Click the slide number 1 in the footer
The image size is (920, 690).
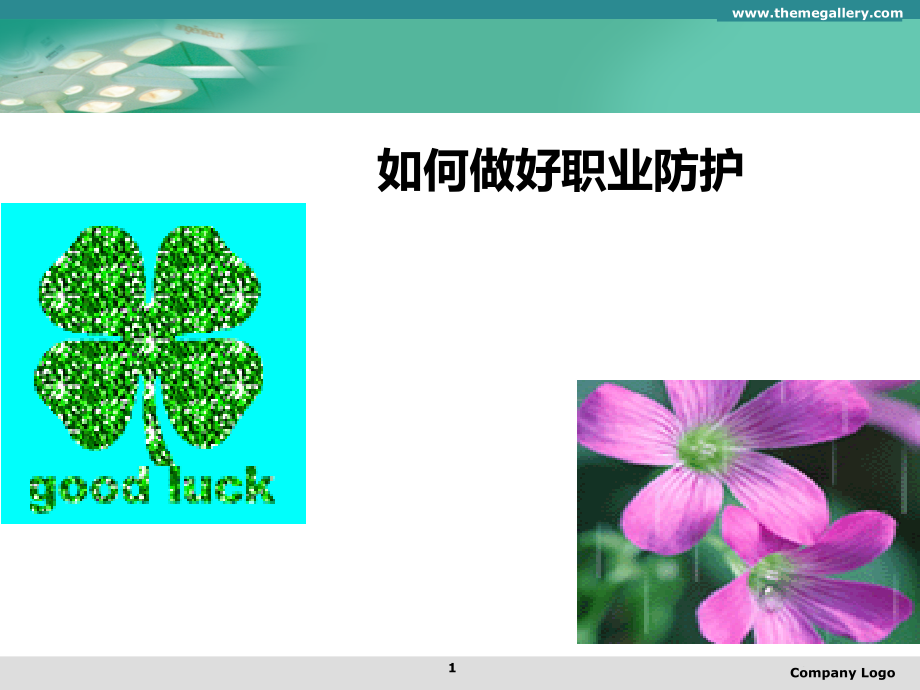tap(452, 667)
